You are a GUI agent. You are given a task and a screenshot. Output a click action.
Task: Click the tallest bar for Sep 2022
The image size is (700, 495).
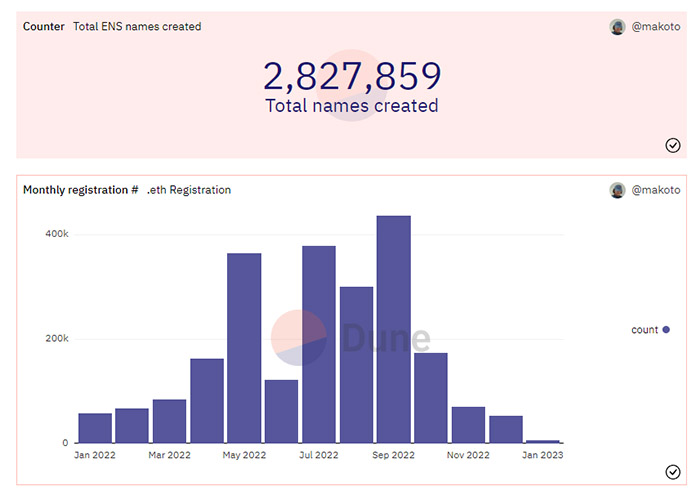click(x=393, y=330)
